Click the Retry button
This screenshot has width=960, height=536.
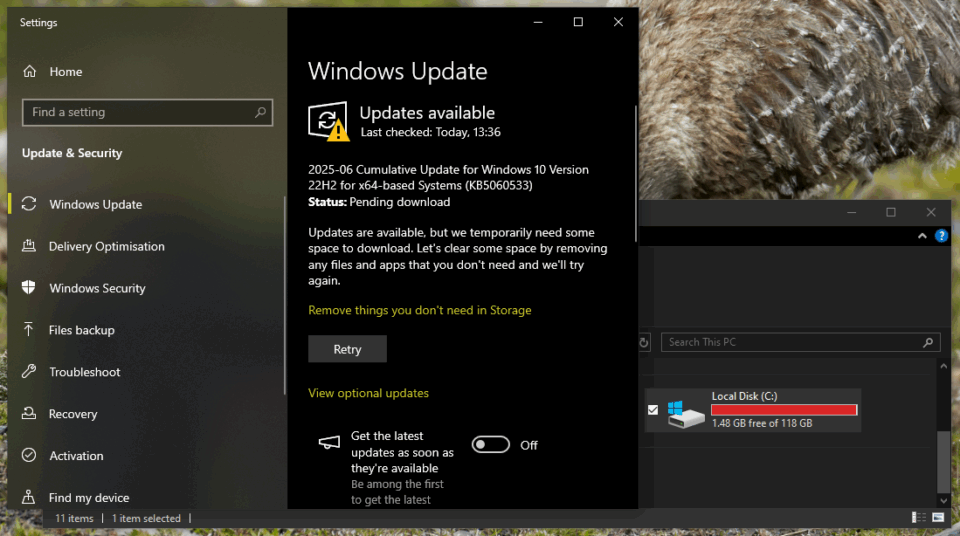click(x=347, y=349)
